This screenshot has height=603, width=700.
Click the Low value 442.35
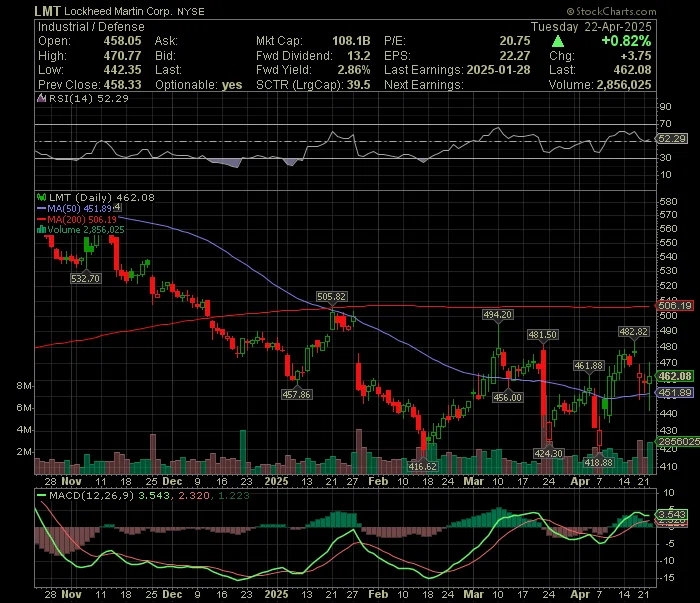[x=122, y=70]
